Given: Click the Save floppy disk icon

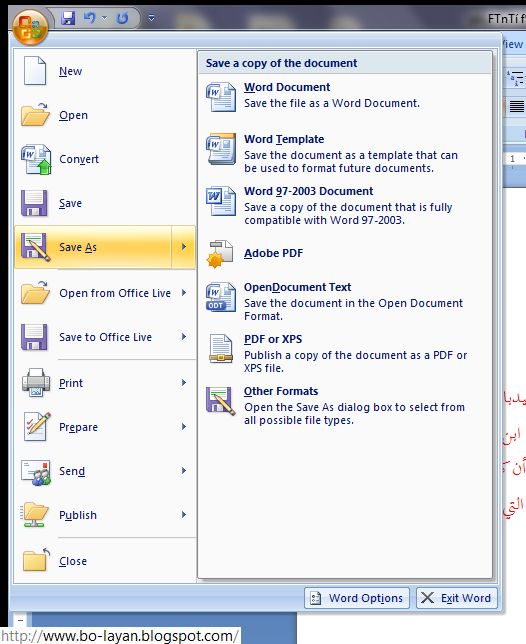Looking at the screenshot, I should (x=34, y=203).
